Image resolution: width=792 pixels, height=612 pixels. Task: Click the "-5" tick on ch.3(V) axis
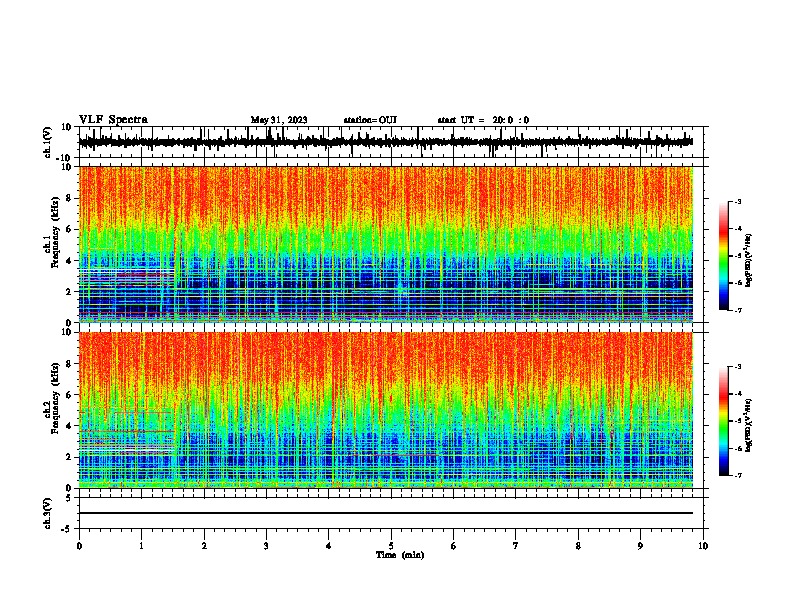(x=67, y=529)
